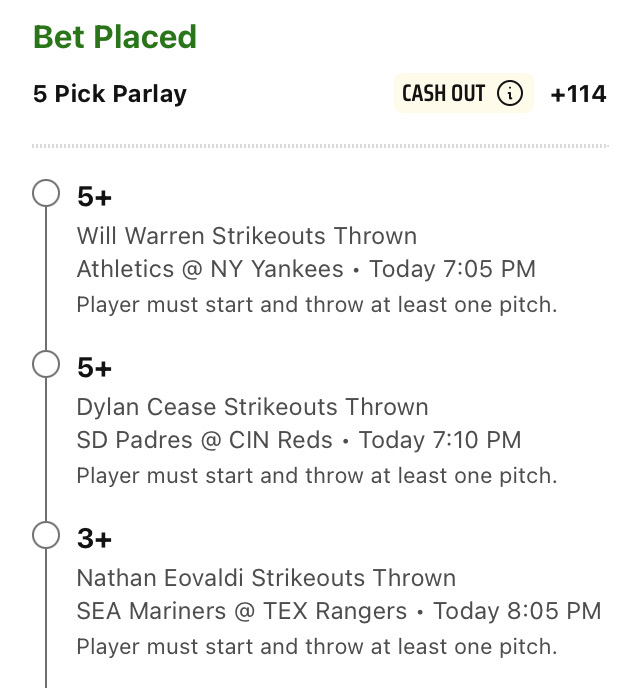
Task: Tap the Nathan Eovaldi leg status circle
Action: click(46, 535)
